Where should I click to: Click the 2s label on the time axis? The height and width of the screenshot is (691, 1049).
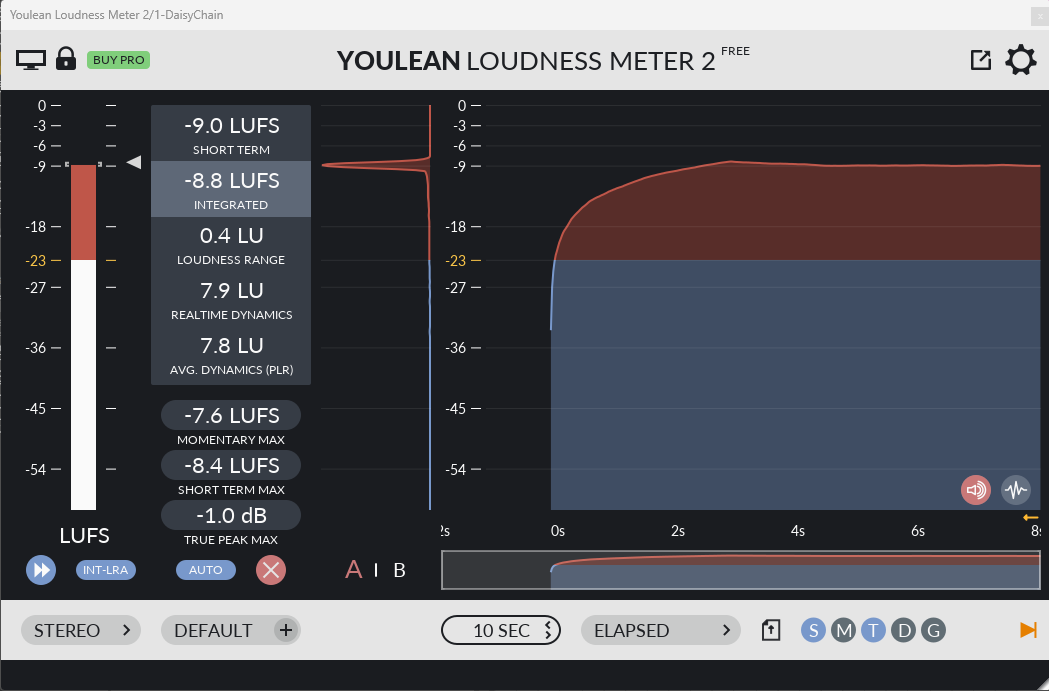tap(678, 531)
